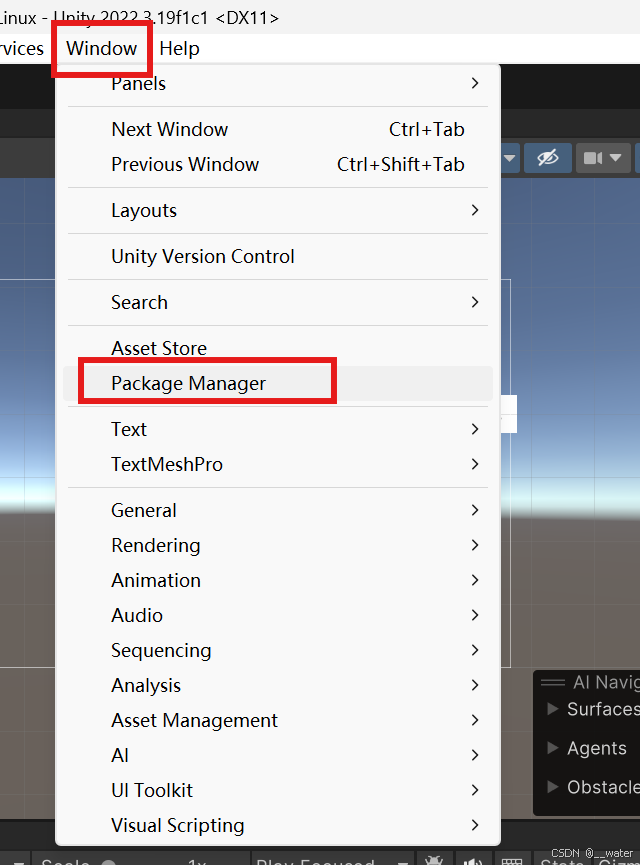Expand Agents in the AI Navigation overlay
640x865 pixels.
tap(553, 747)
